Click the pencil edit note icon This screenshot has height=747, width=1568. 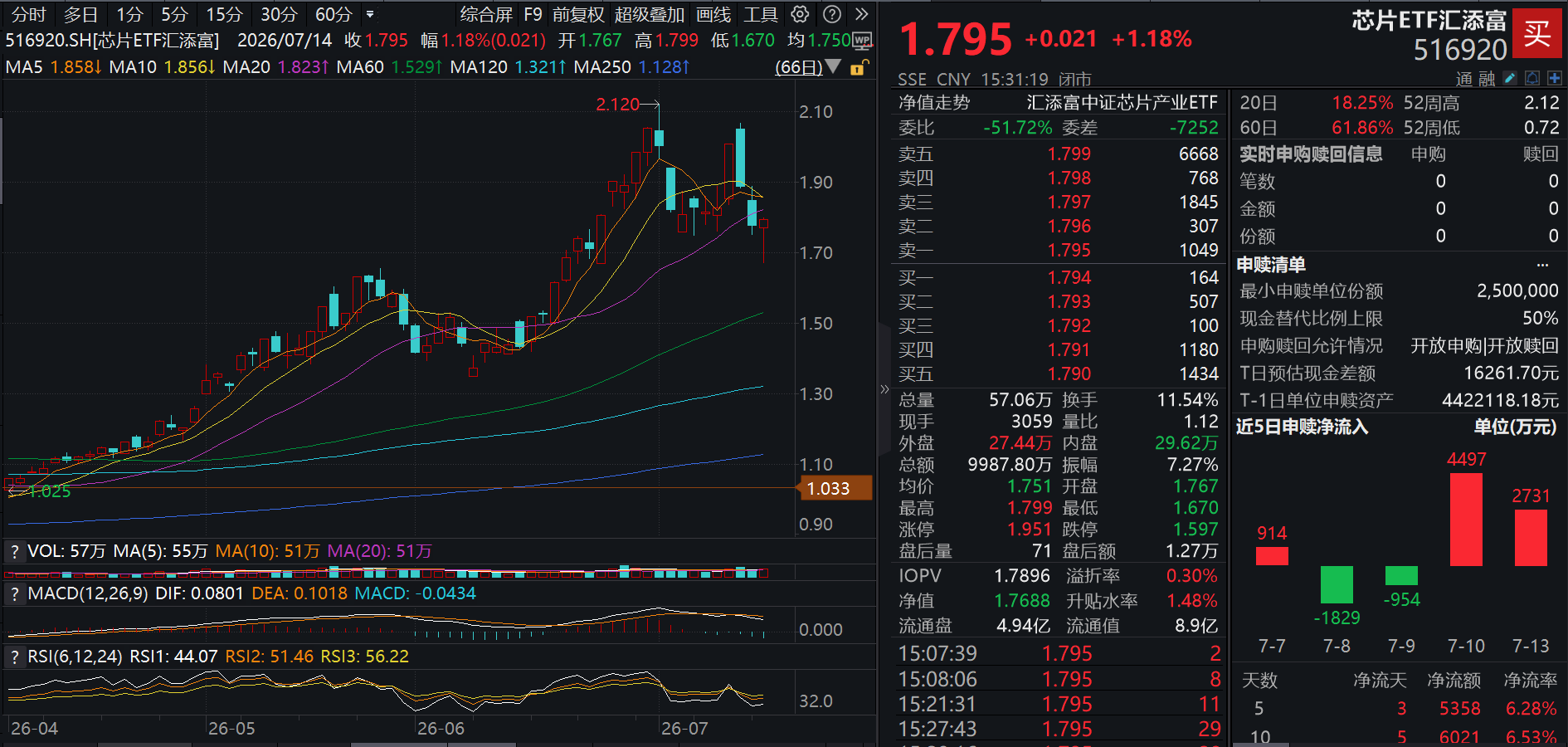[1510, 78]
